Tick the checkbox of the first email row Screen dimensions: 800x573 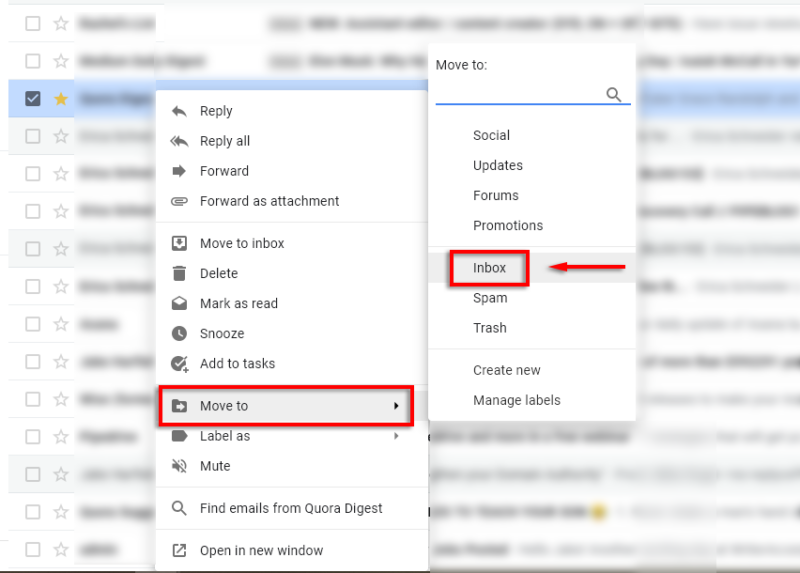(33, 22)
